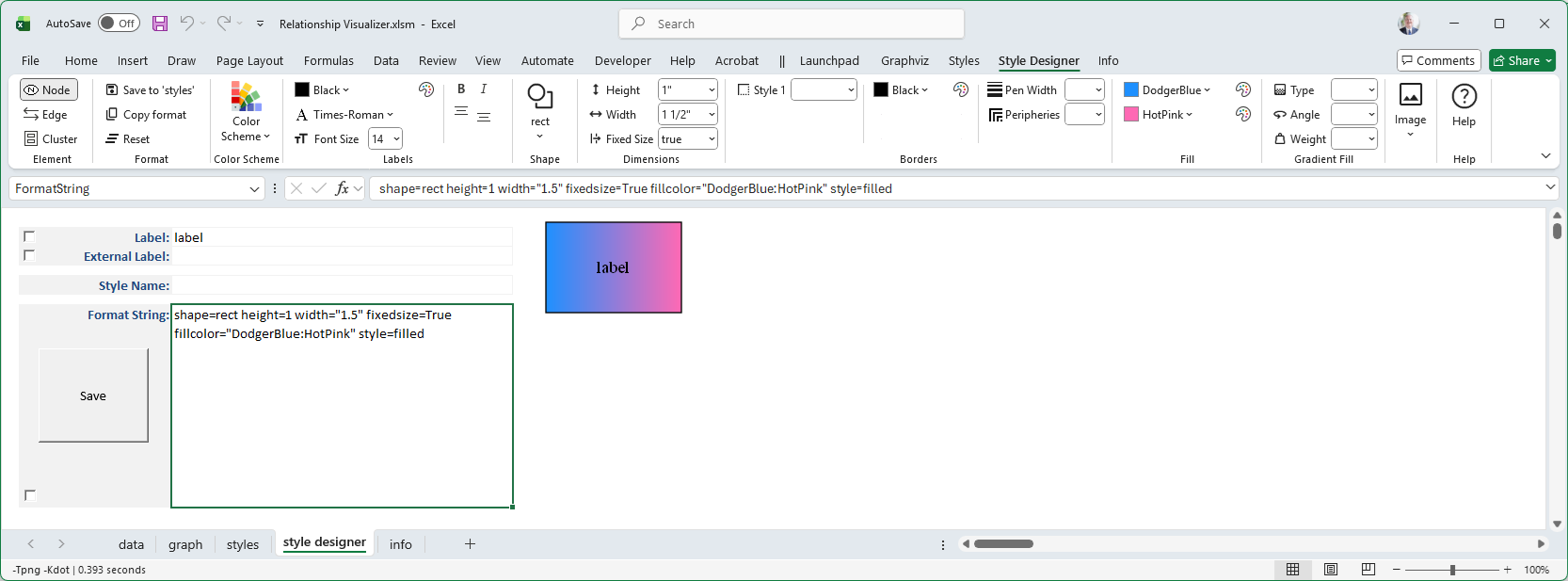Open the rect Shape picker
The height and width of the screenshot is (581, 1568).
(x=540, y=109)
